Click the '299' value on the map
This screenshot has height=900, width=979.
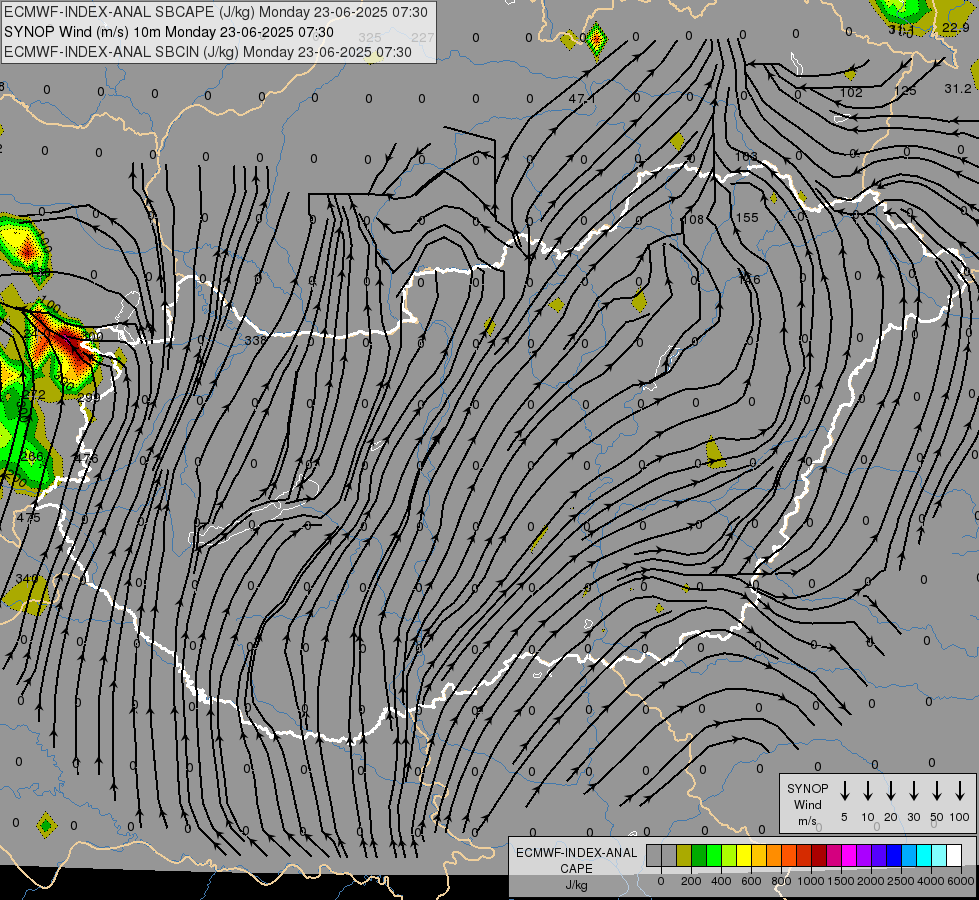(x=89, y=397)
